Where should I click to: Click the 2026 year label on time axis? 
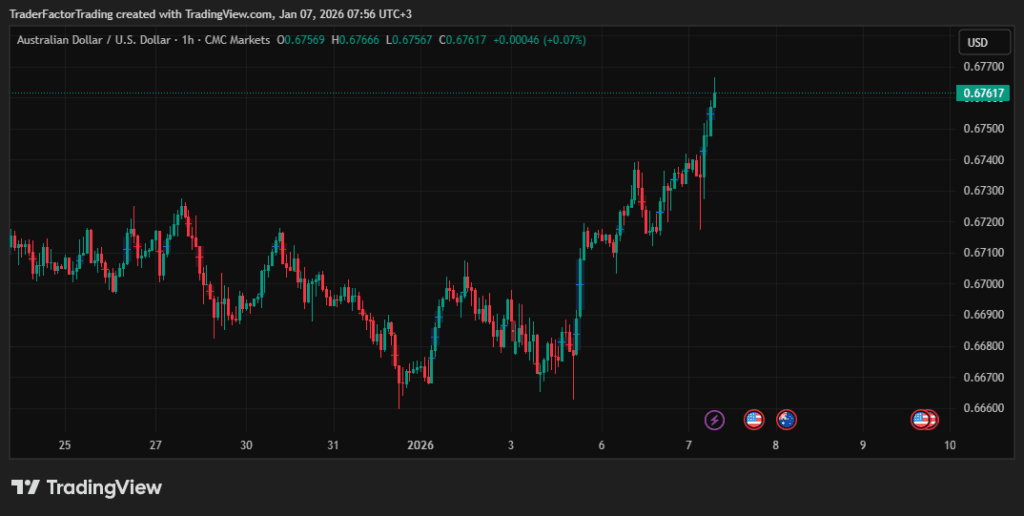pyautogui.click(x=421, y=445)
